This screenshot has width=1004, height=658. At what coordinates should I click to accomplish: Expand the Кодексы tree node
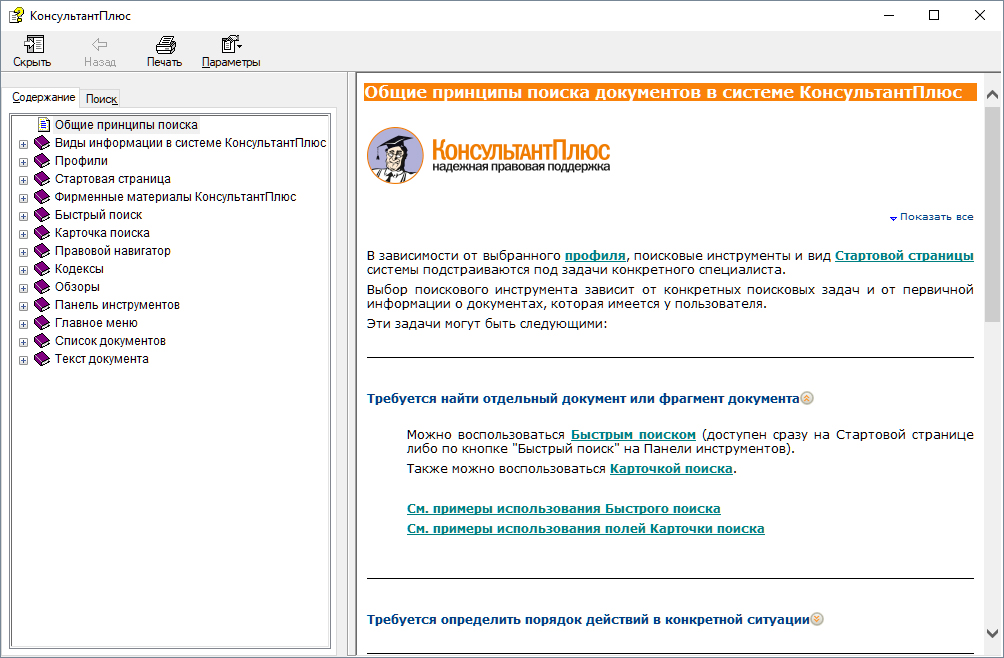(x=23, y=270)
